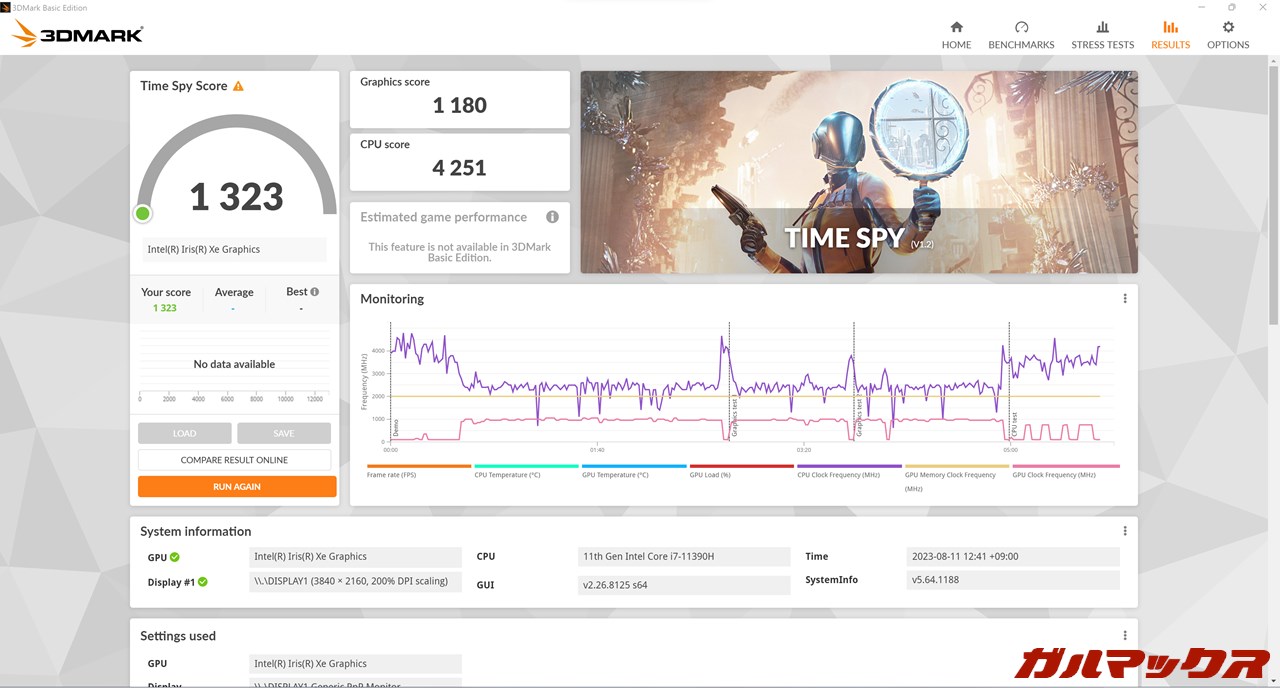
Task: Toggle CPU Clock Frequency legend swatch
Action: 849,466
